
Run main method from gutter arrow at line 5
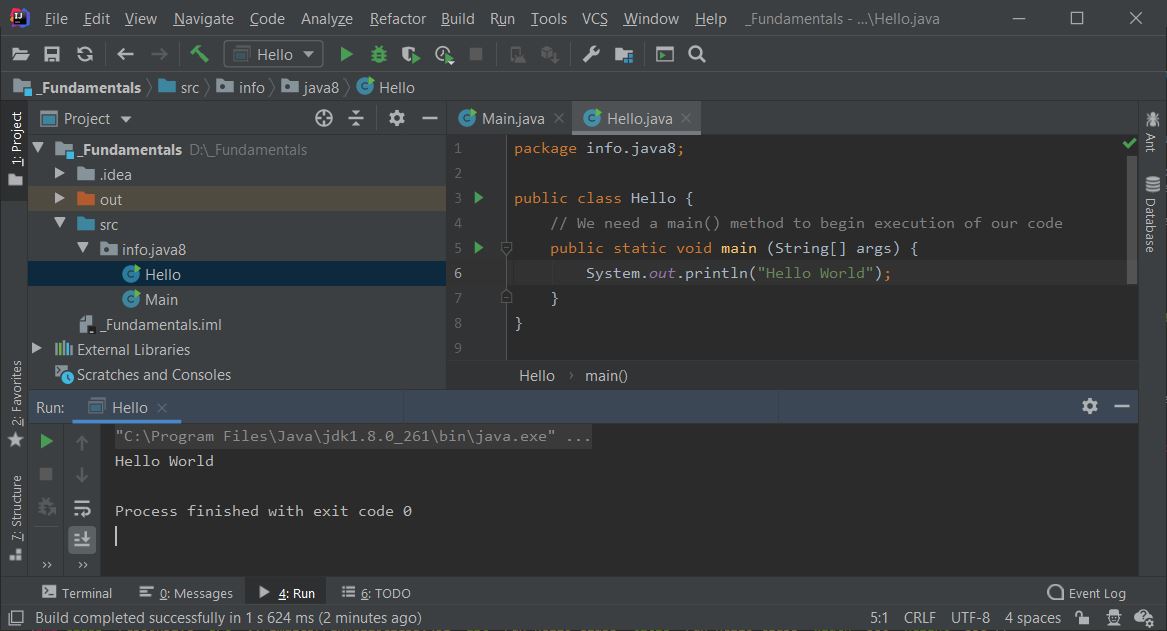(479, 248)
